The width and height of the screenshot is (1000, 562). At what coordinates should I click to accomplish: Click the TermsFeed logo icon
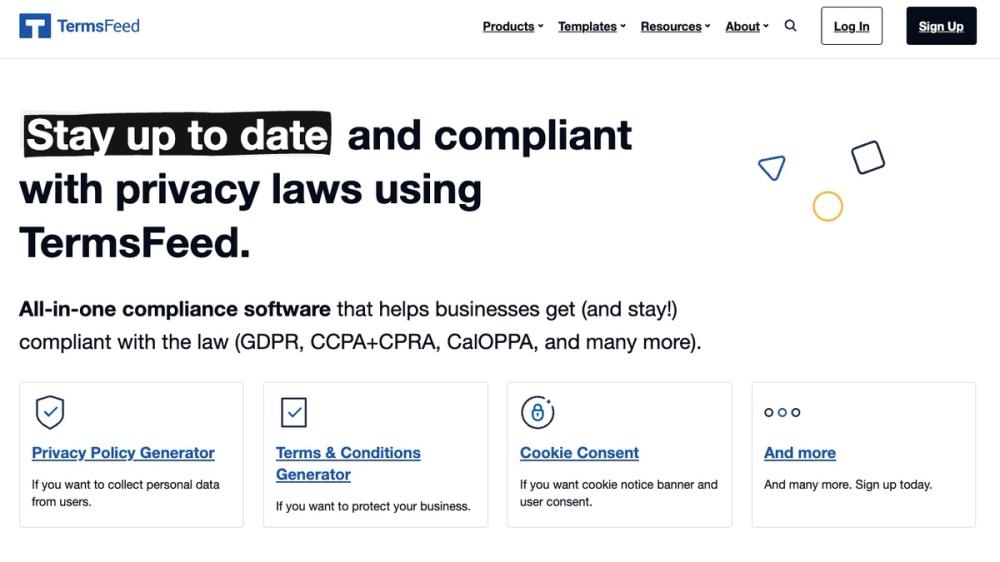[35, 26]
